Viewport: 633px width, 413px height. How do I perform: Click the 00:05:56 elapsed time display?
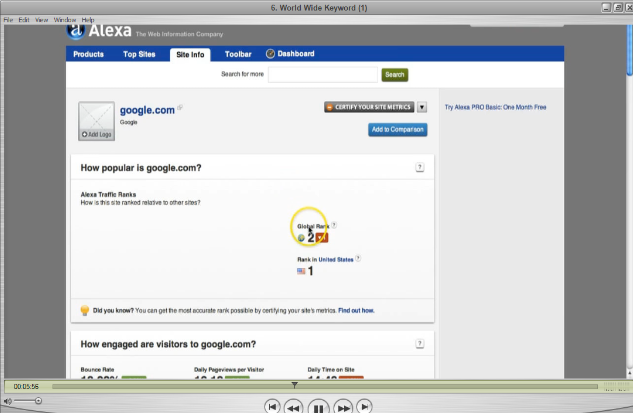[x=26, y=386]
